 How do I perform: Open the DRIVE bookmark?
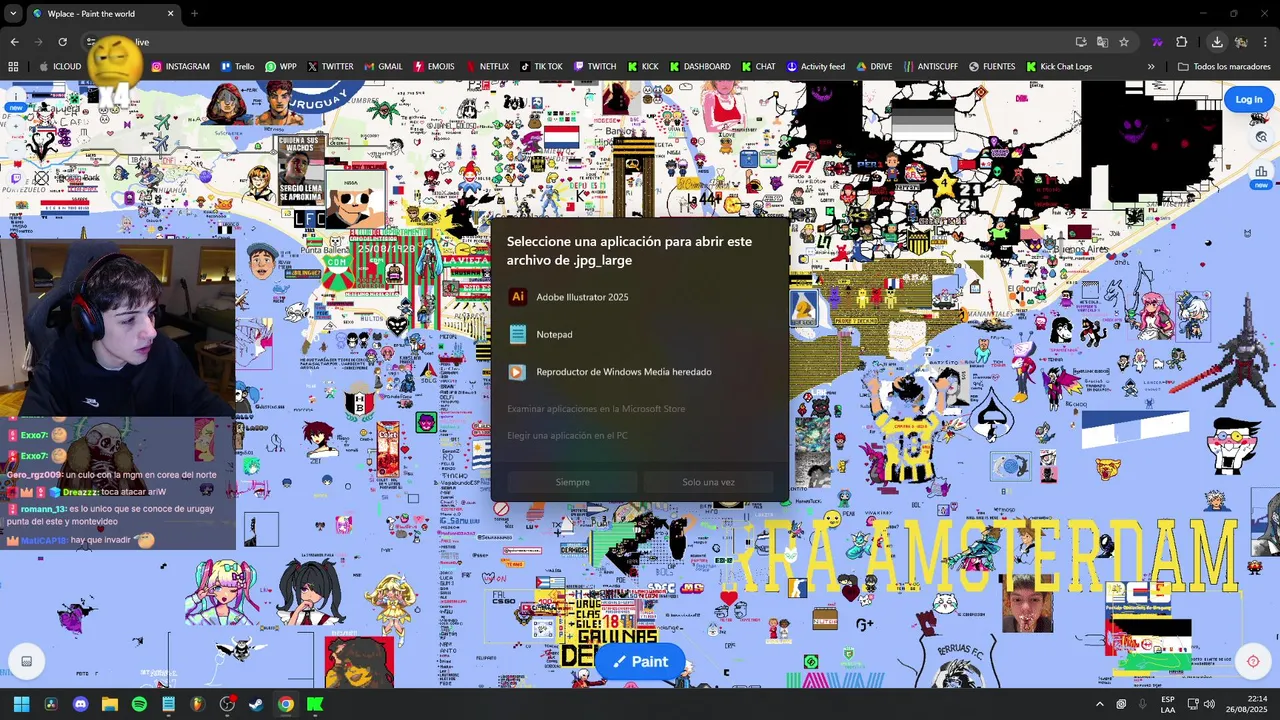(x=873, y=67)
